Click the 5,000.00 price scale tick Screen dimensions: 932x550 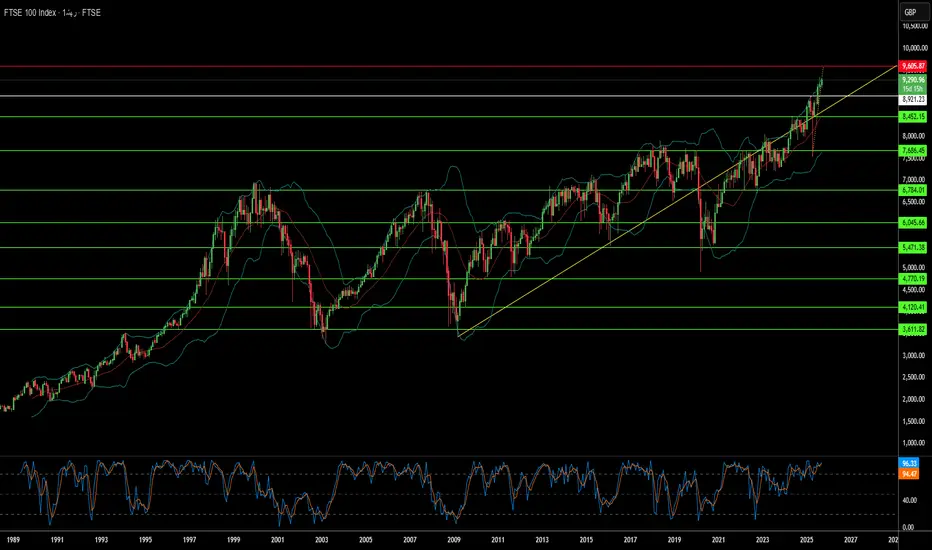(914, 268)
